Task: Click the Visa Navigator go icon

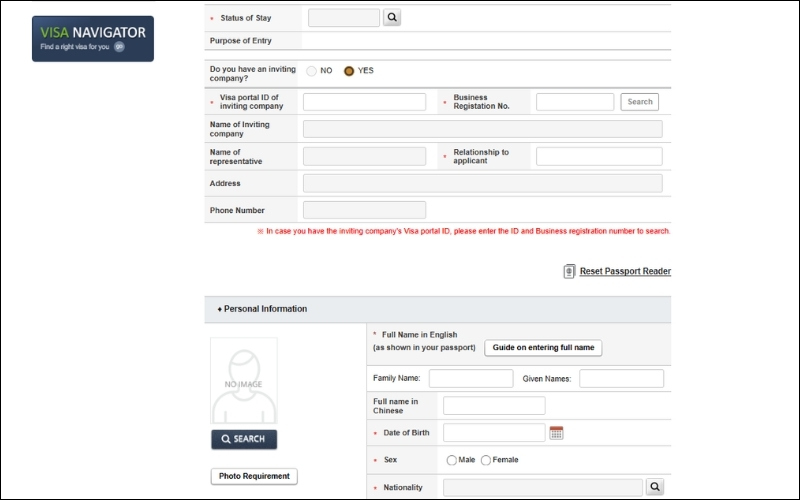Action: click(x=119, y=47)
